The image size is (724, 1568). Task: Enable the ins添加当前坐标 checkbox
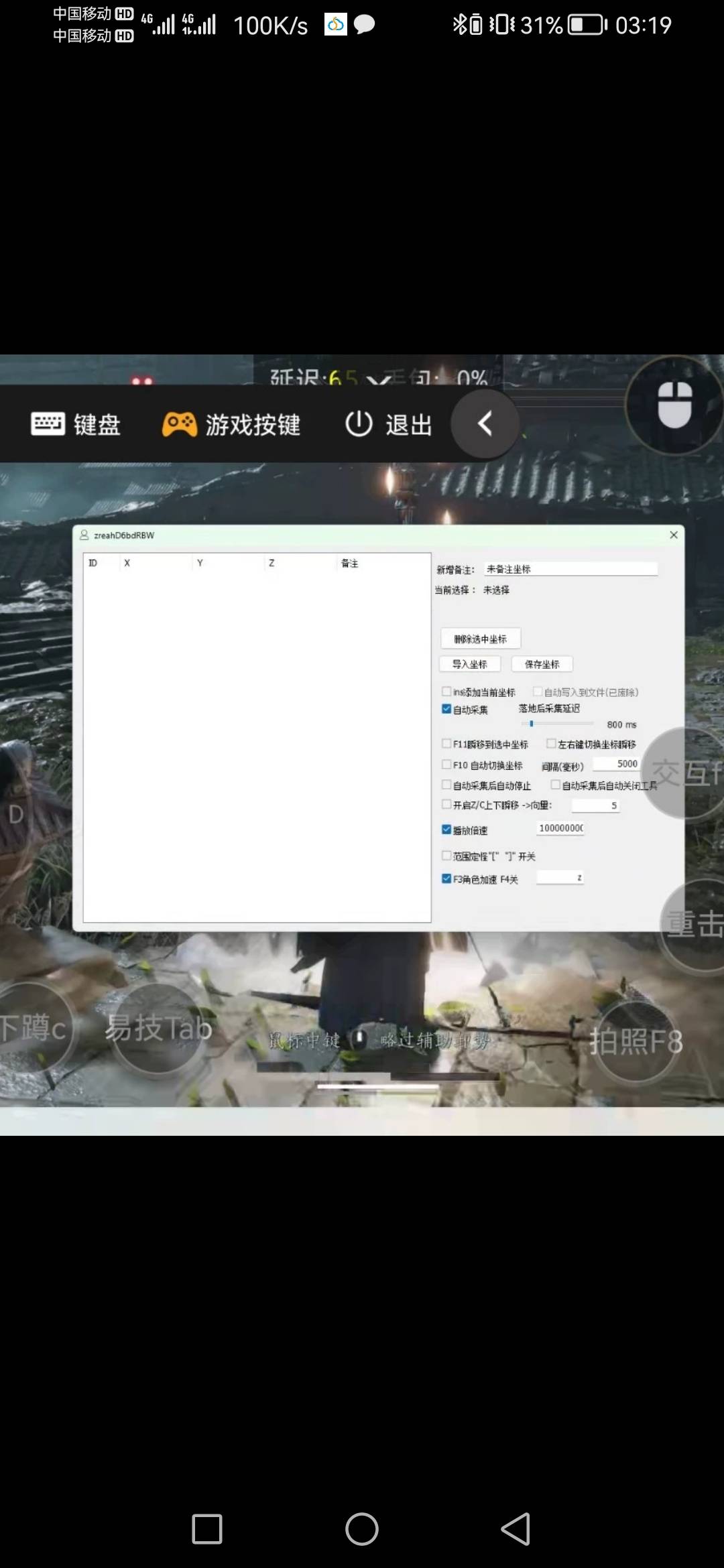pyautogui.click(x=446, y=692)
